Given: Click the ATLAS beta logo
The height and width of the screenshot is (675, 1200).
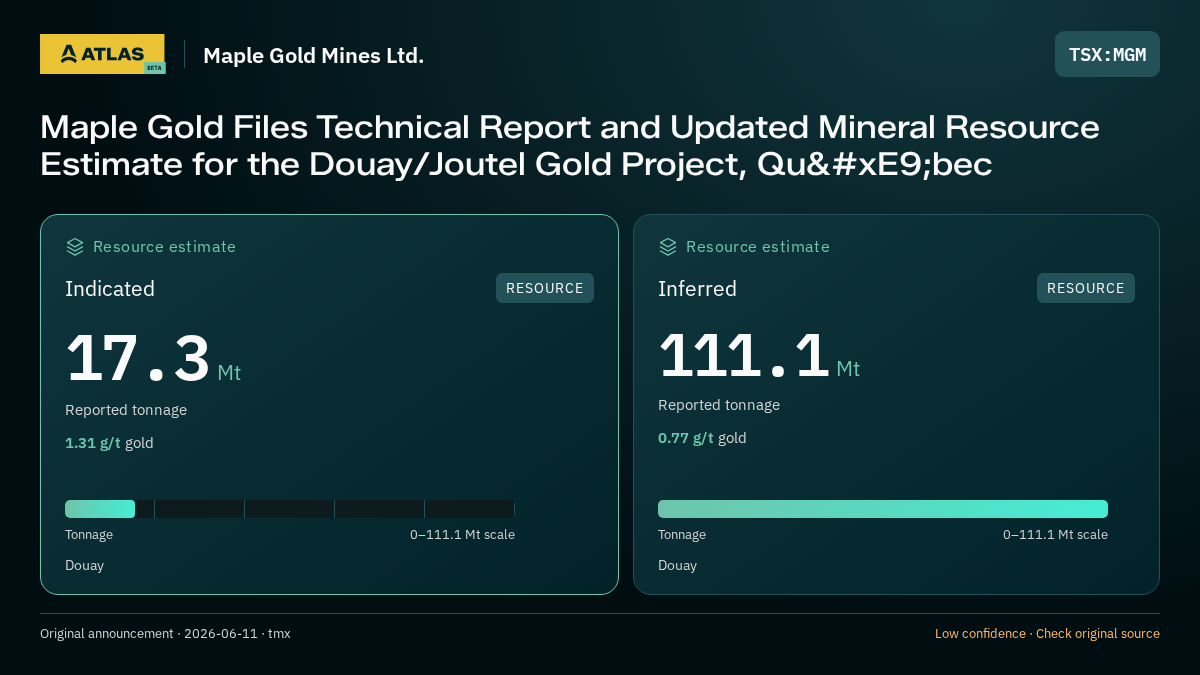Looking at the screenshot, I should [x=102, y=54].
